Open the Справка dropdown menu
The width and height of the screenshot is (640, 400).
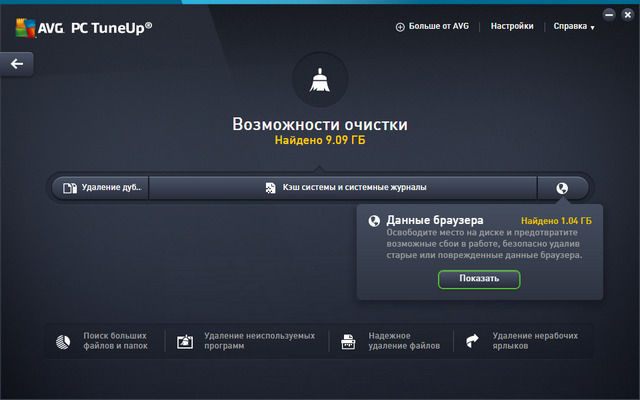(573, 27)
